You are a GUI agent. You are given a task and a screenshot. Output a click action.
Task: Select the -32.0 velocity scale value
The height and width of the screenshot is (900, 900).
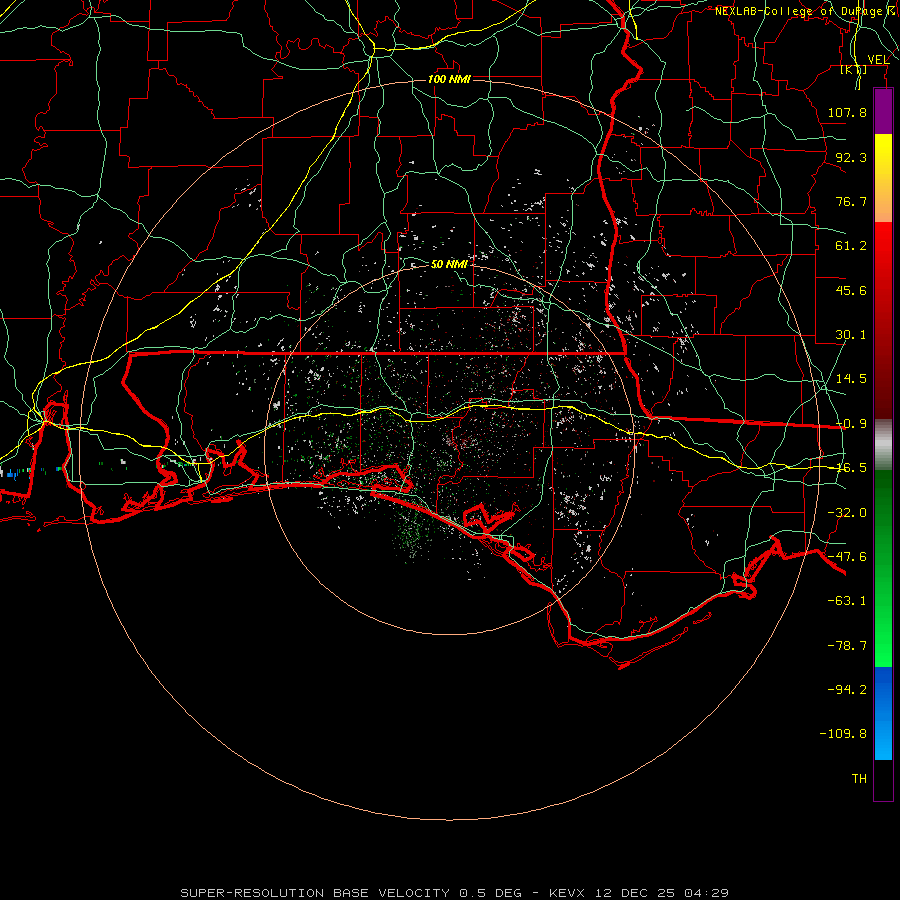click(x=847, y=513)
